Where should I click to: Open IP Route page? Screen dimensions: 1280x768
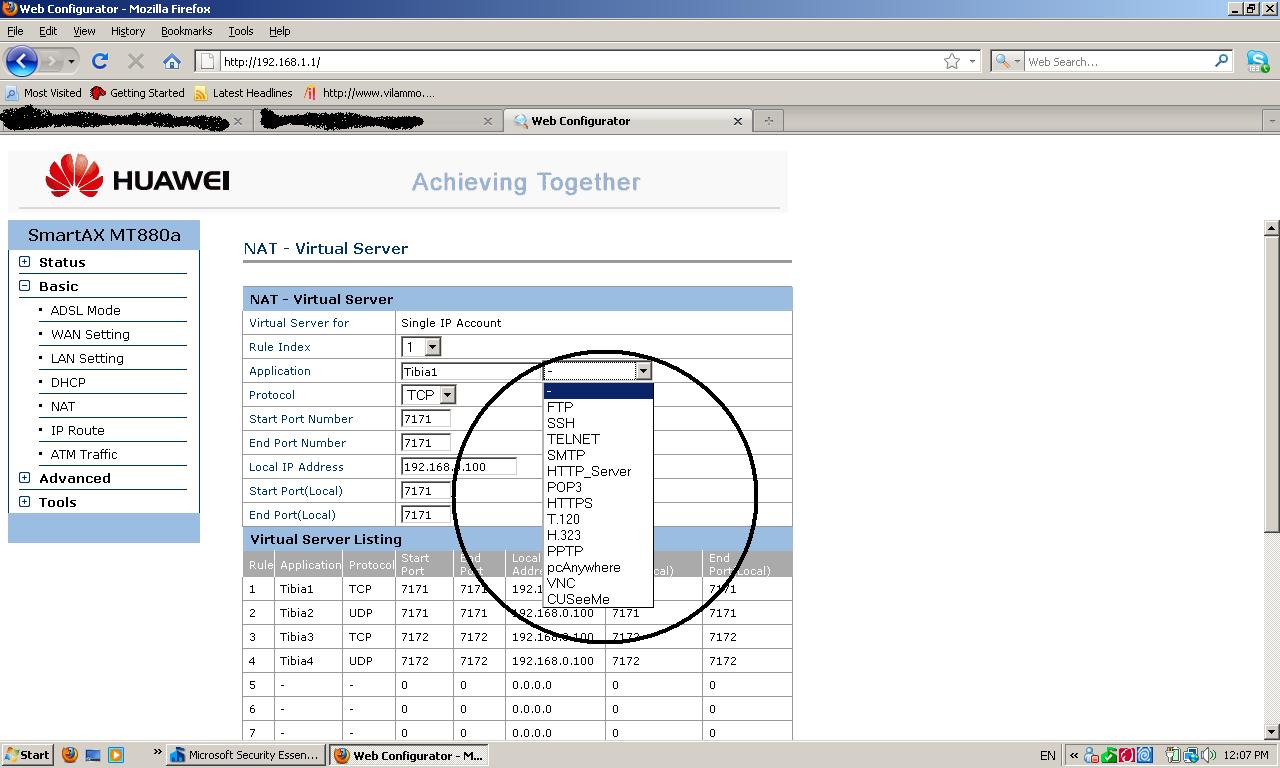(77, 430)
